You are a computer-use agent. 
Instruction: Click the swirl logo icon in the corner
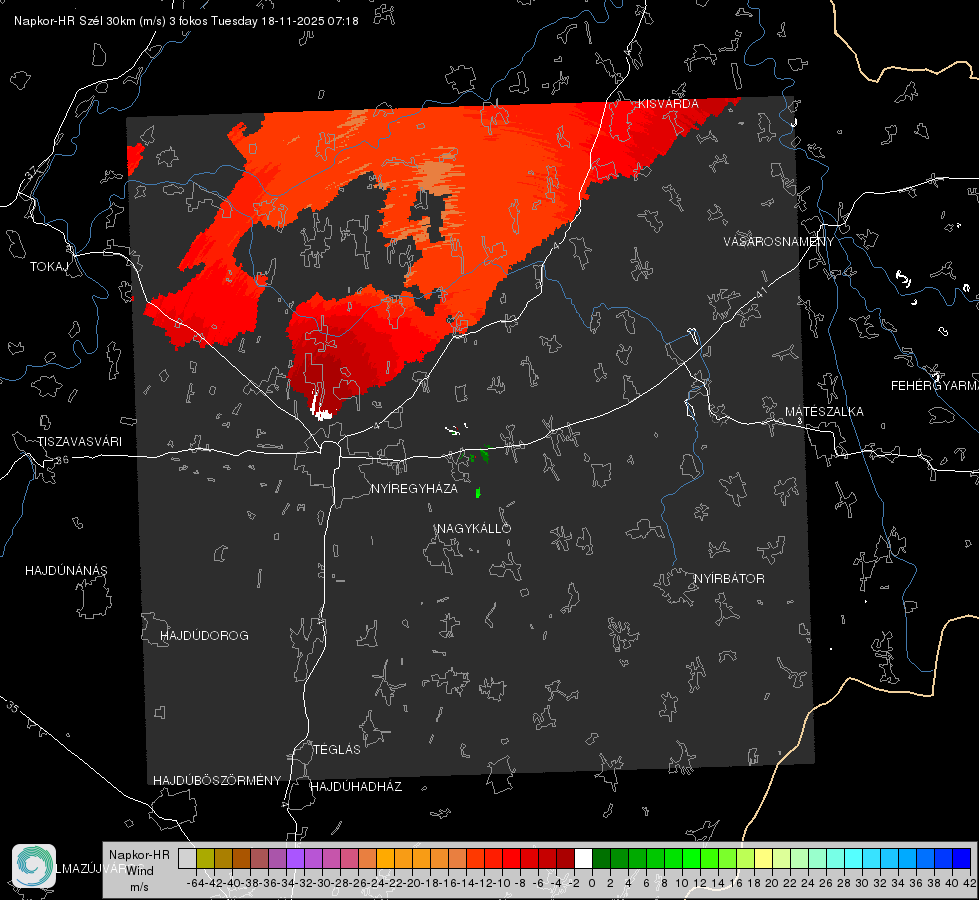pos(34,866)
